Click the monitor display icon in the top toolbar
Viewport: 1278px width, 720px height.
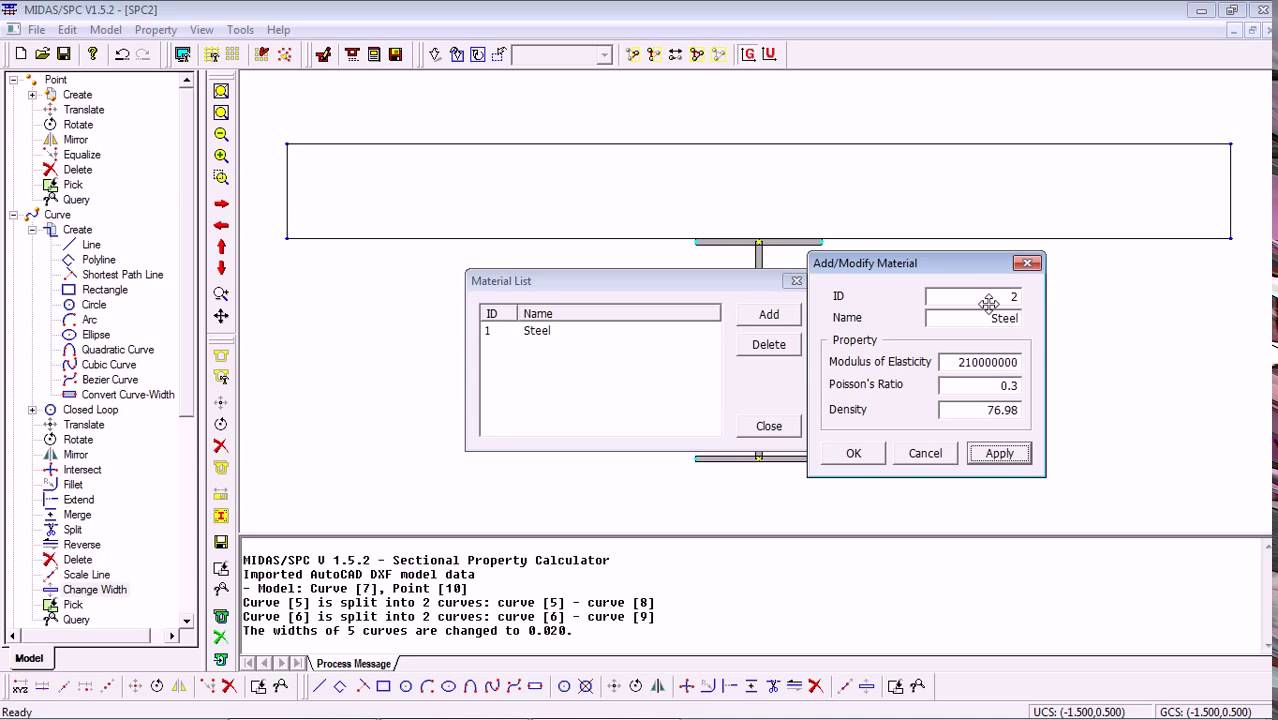[x=182, y=54]
